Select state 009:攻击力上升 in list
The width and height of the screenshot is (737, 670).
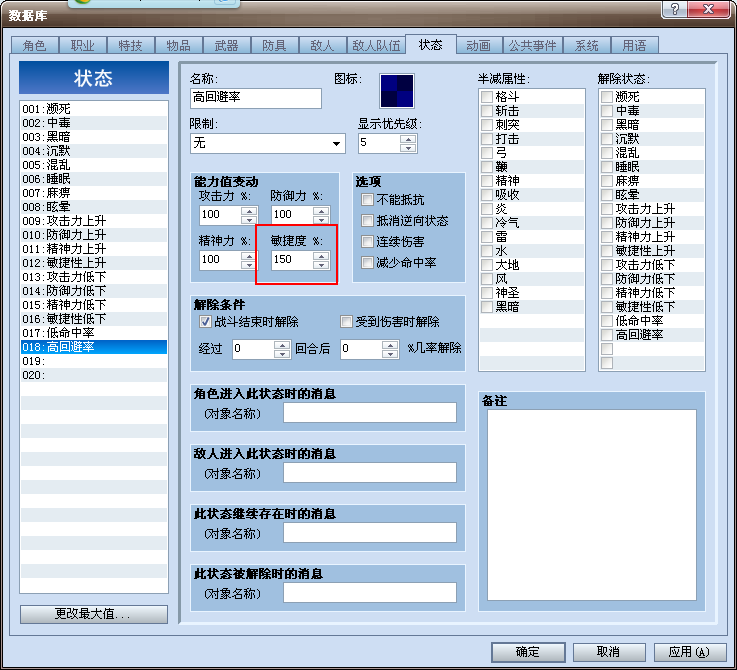click(x=94, y=221)
